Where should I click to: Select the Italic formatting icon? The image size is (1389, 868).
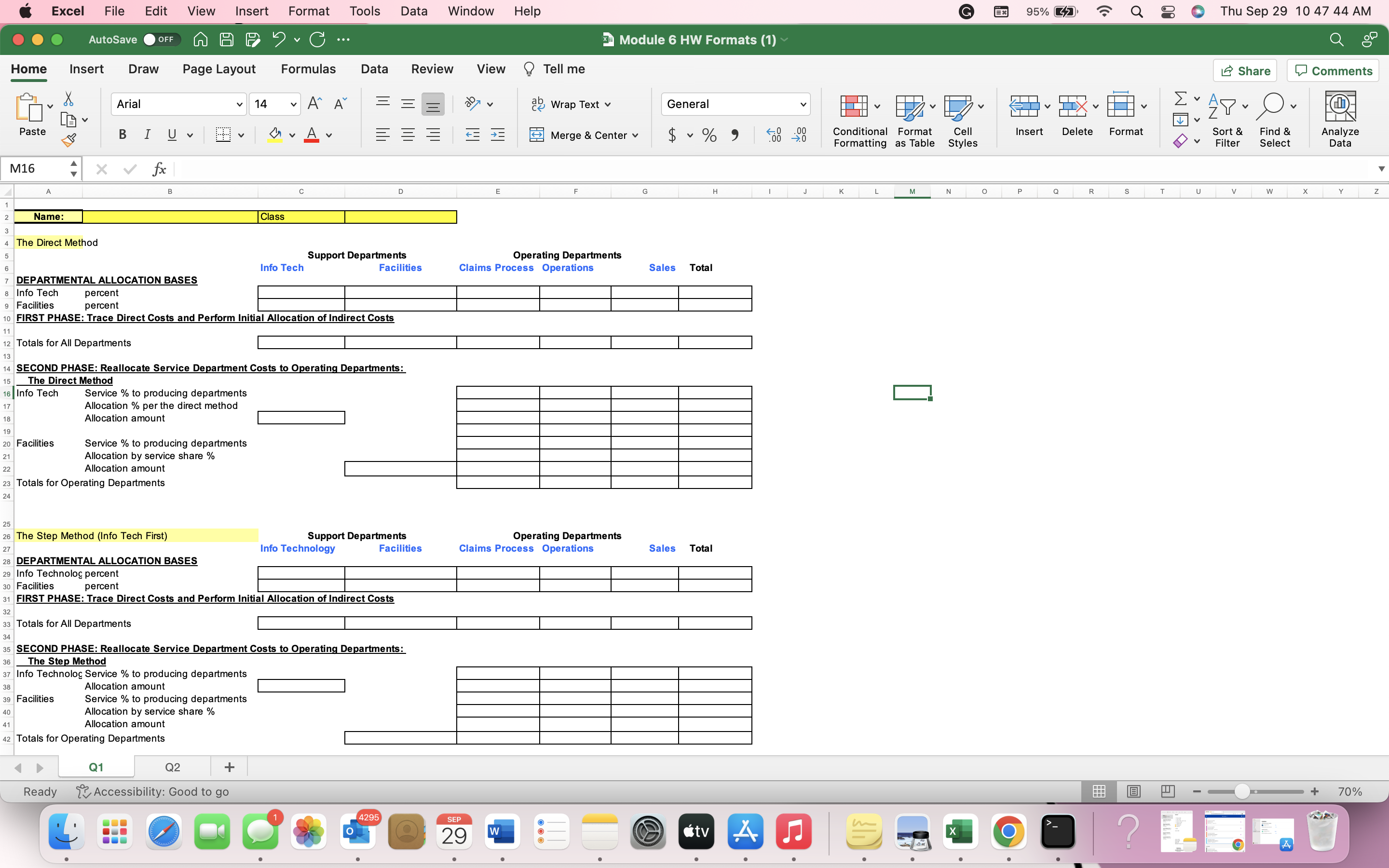click(147, 135)
